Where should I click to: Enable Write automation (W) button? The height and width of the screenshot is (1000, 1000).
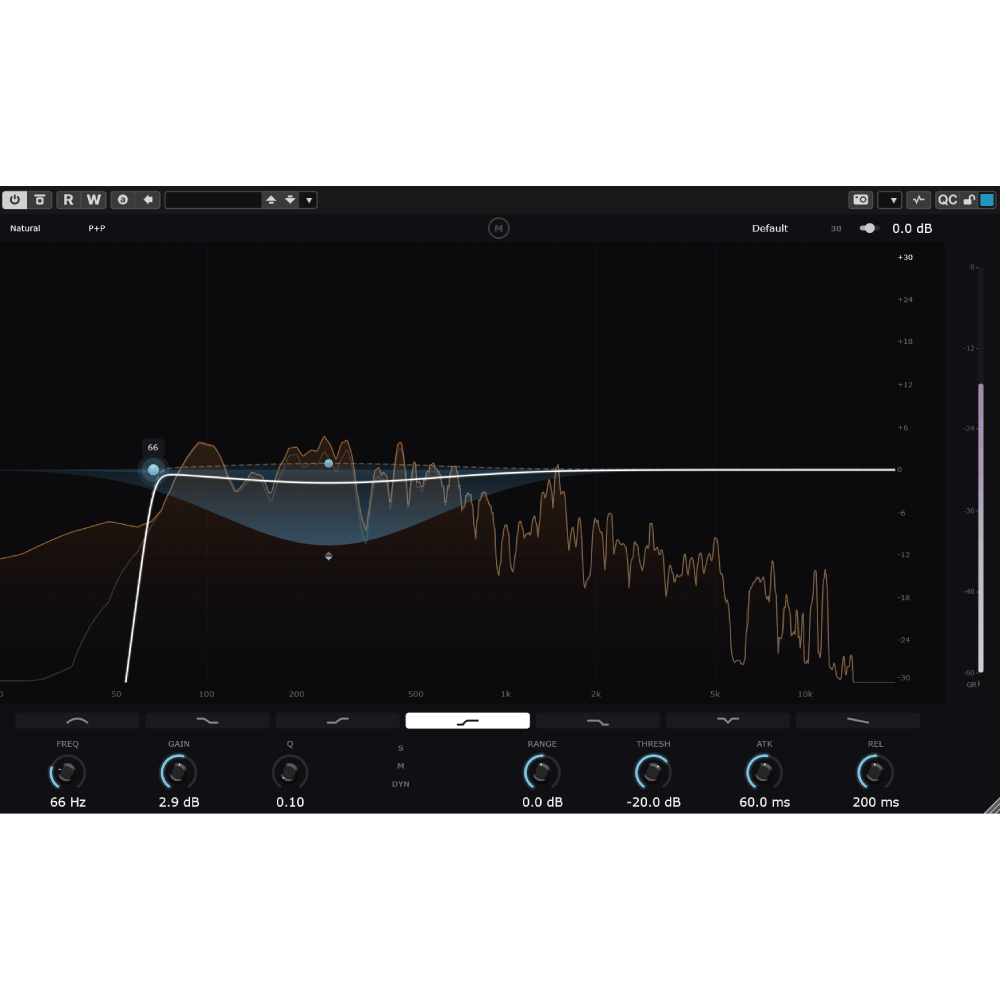(93, 200)
